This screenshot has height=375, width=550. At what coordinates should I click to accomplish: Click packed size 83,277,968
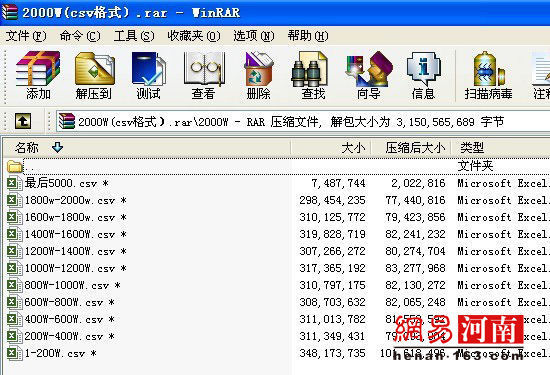(x=415, y=268)
